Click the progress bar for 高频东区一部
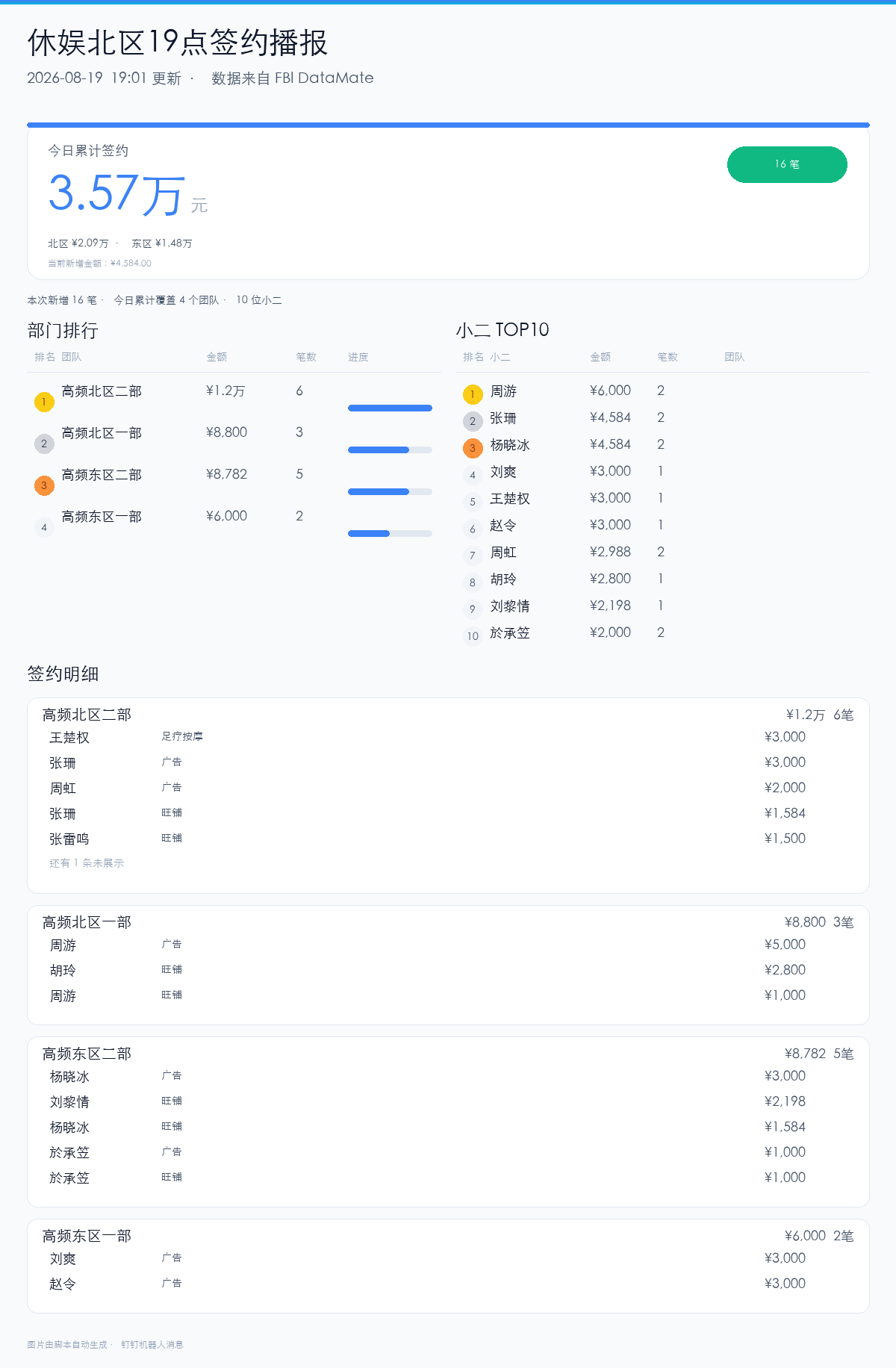The image size is (896, 1368). click(x=390, y=533)
